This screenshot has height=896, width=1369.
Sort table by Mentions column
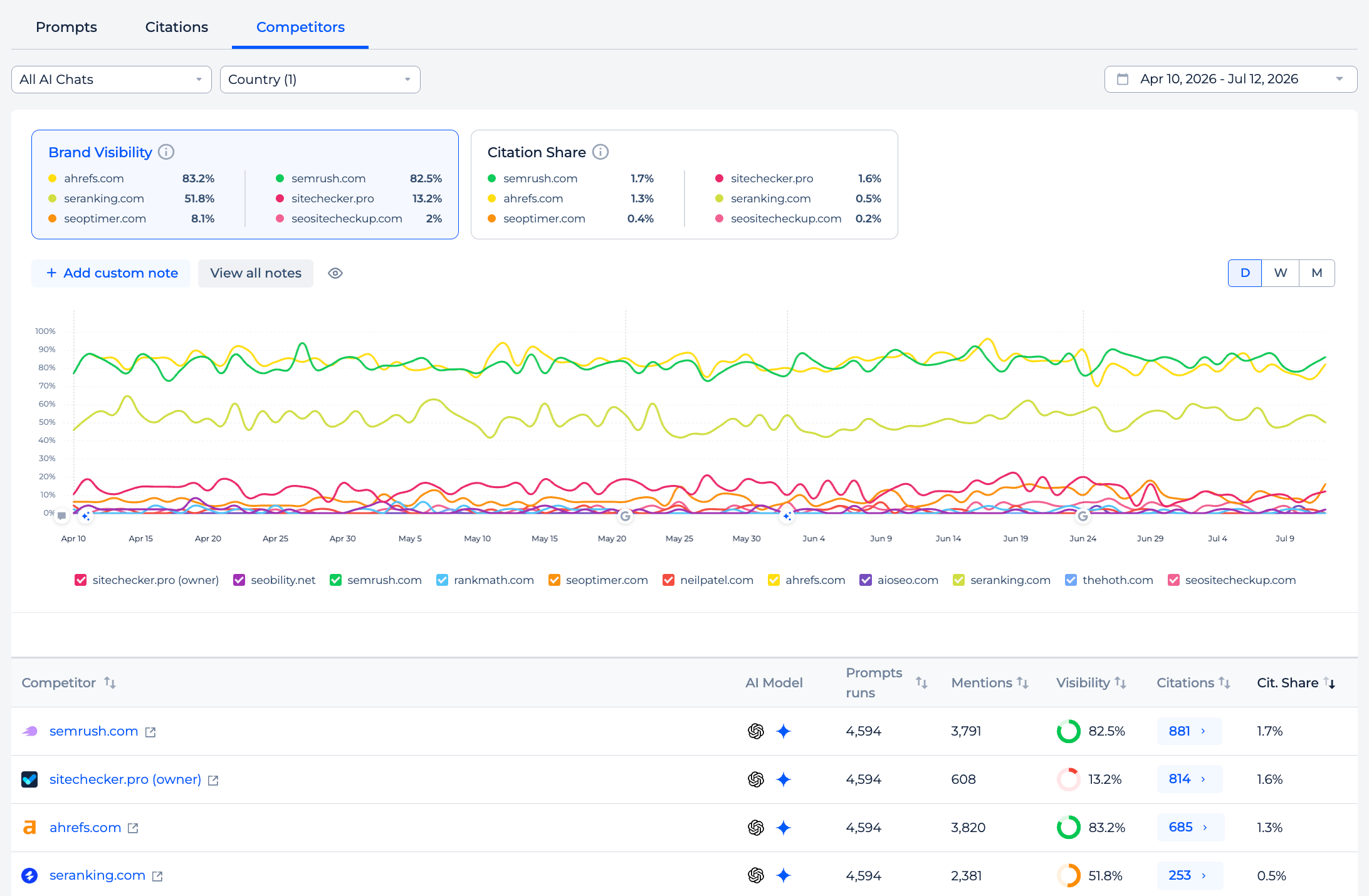[1022, 682]
